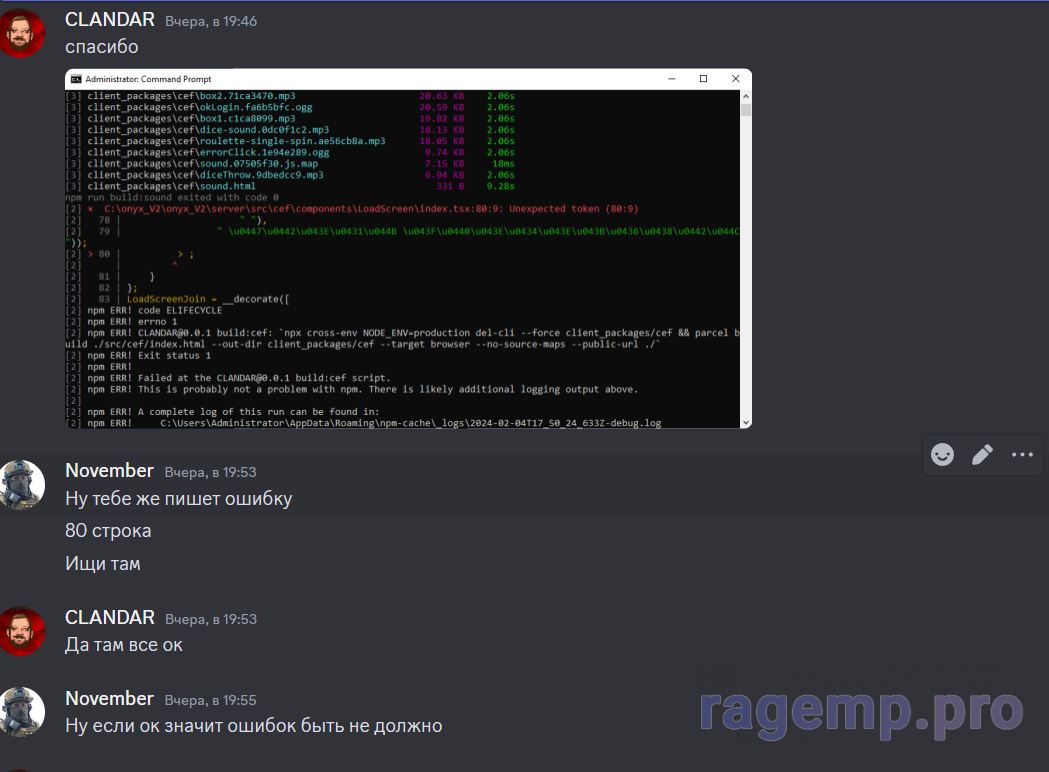Click CLANDAR's avatar beside "спасибо" message
Image resolution: width=1049 pixels, height=772 pixels.
coord(22,34)
